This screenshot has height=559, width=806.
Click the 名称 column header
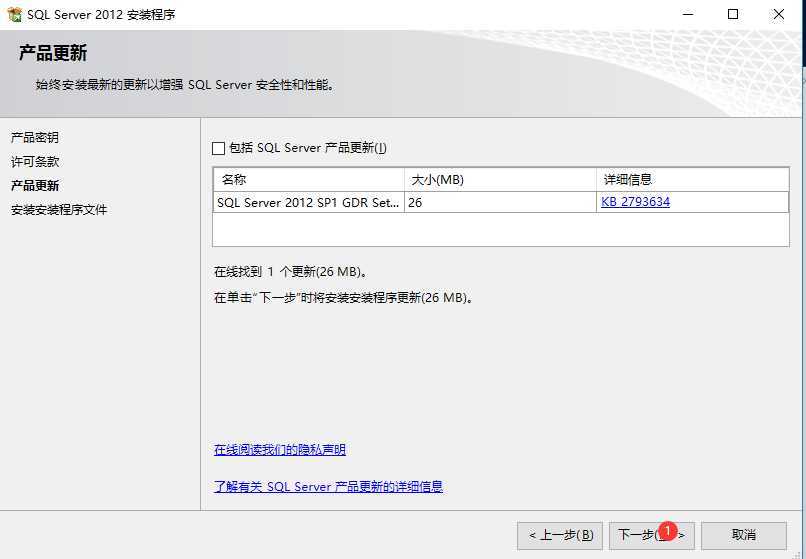(x=309, y=179)
